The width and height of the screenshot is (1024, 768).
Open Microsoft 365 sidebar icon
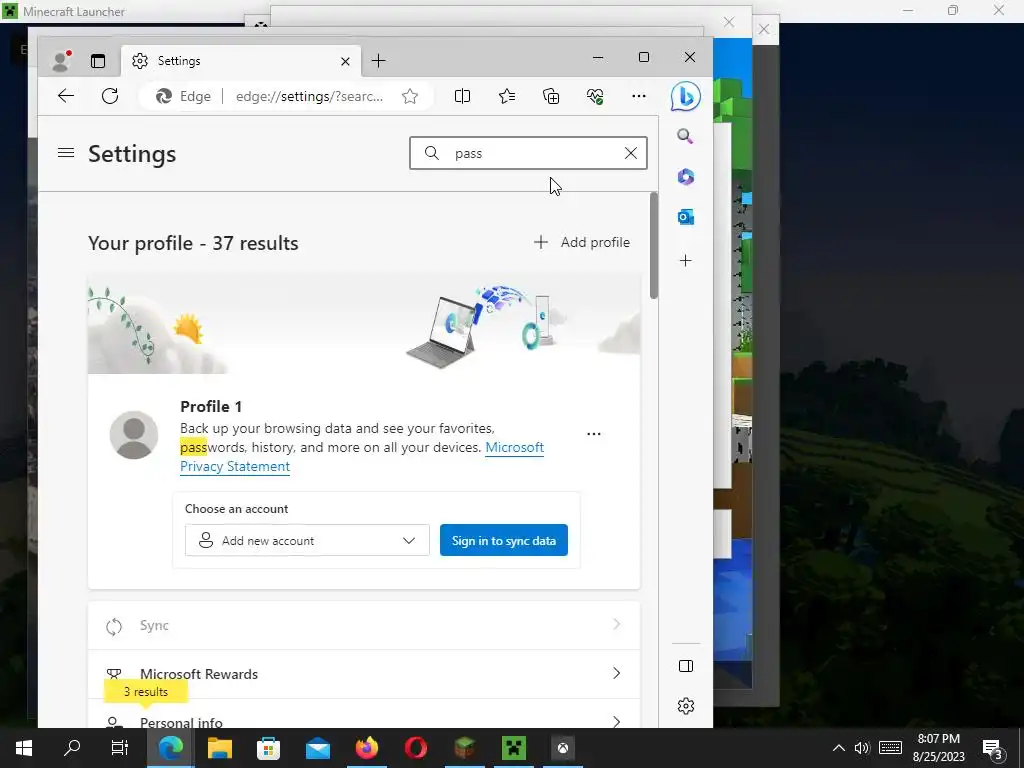[x=685, y=176]
